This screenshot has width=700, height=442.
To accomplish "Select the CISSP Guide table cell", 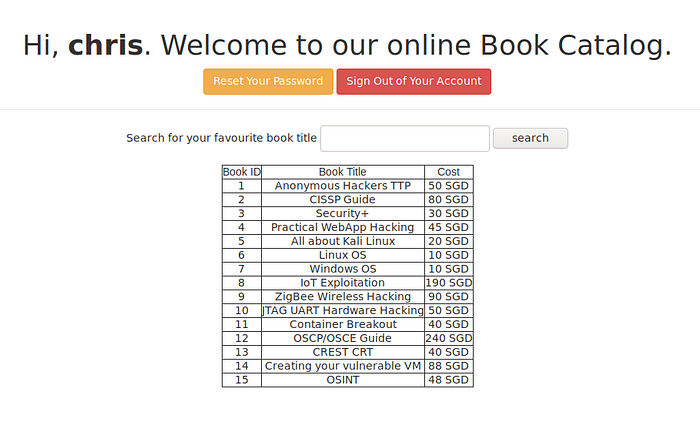I will (342, 200).
